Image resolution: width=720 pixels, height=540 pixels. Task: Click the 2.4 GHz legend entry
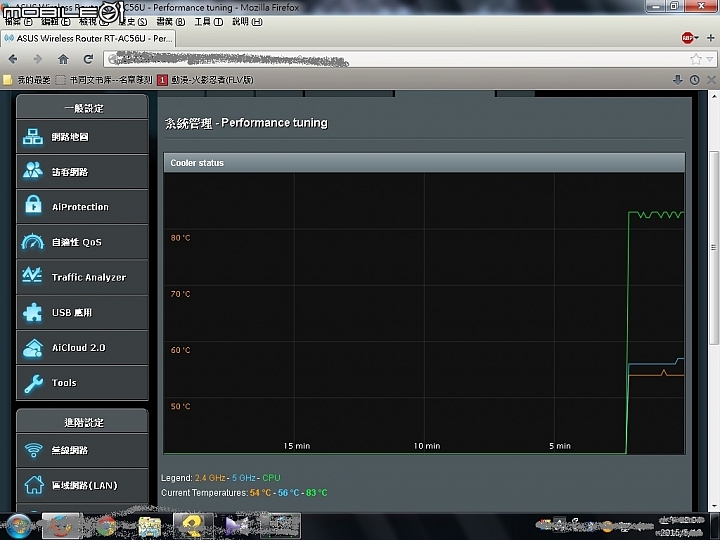(210, 478)
